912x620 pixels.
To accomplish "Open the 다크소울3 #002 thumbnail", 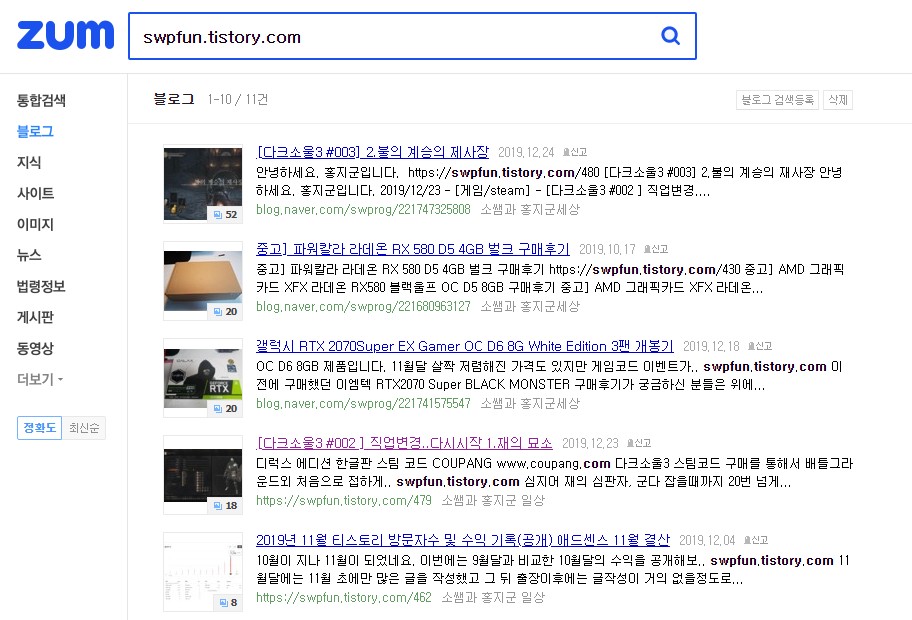I will [203, 475].
